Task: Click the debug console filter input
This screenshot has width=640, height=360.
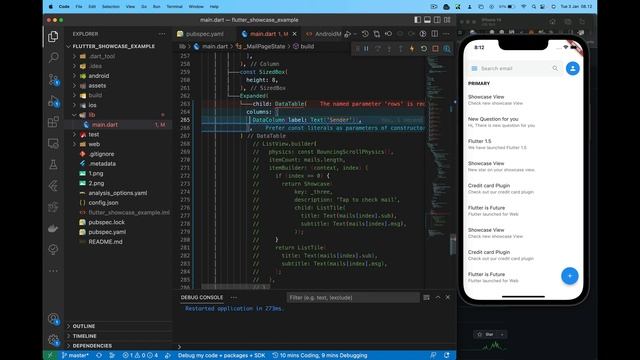Action: pyautogui.click(x=353, y=298)
